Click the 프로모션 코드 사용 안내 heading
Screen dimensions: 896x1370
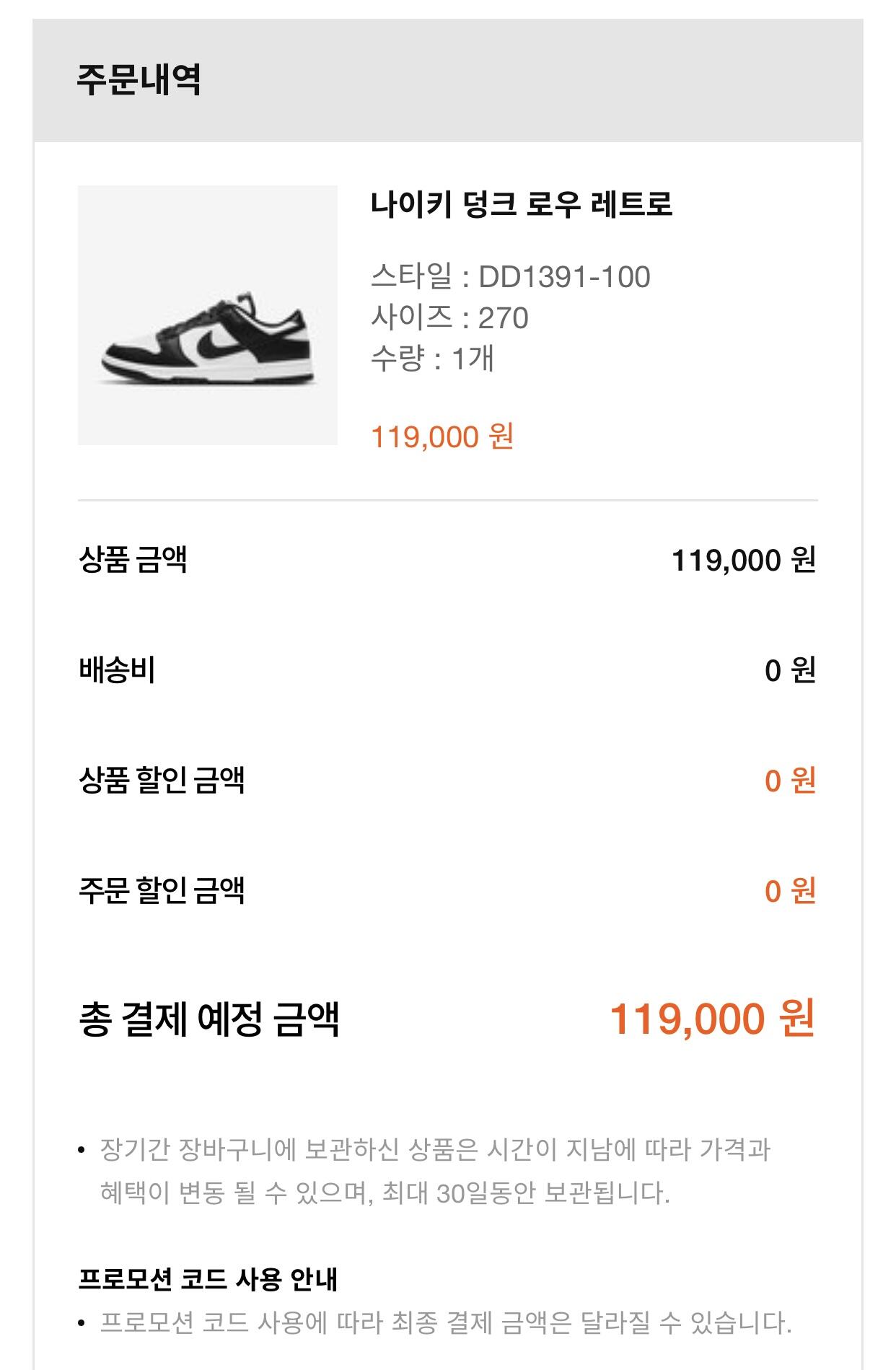click(x=208, y=1279)
